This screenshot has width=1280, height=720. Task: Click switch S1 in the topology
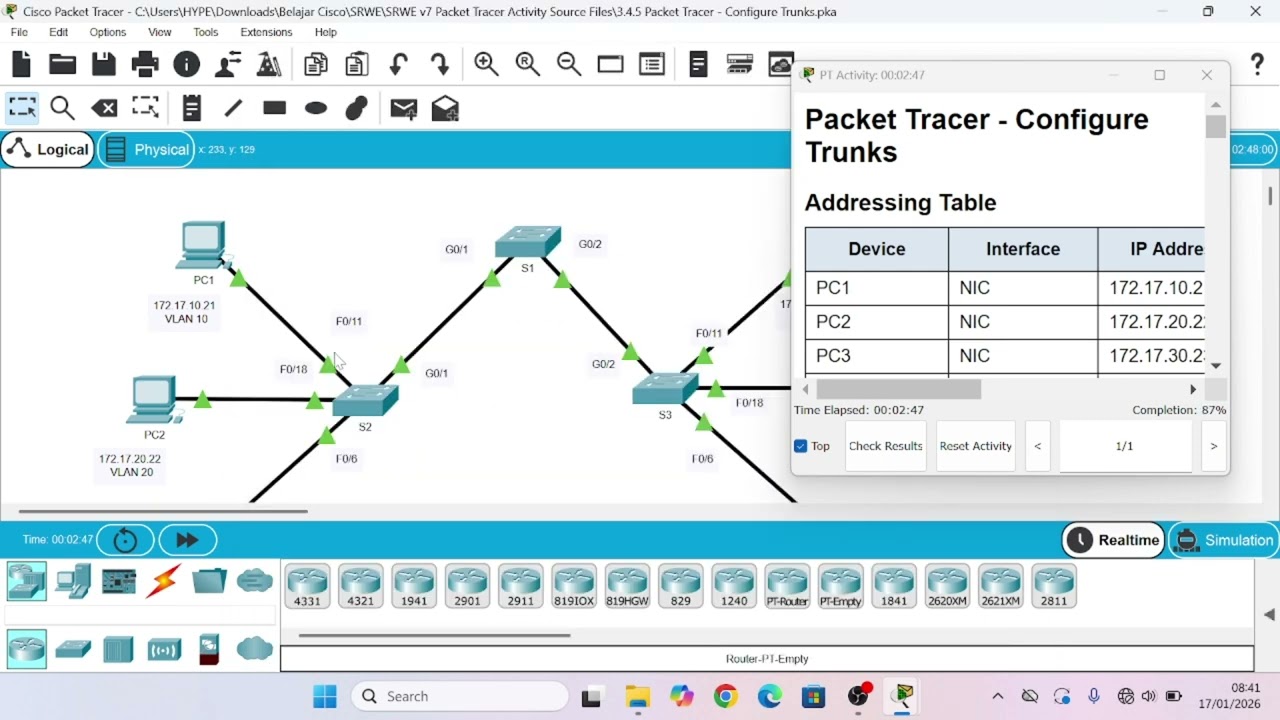[528, 243]
